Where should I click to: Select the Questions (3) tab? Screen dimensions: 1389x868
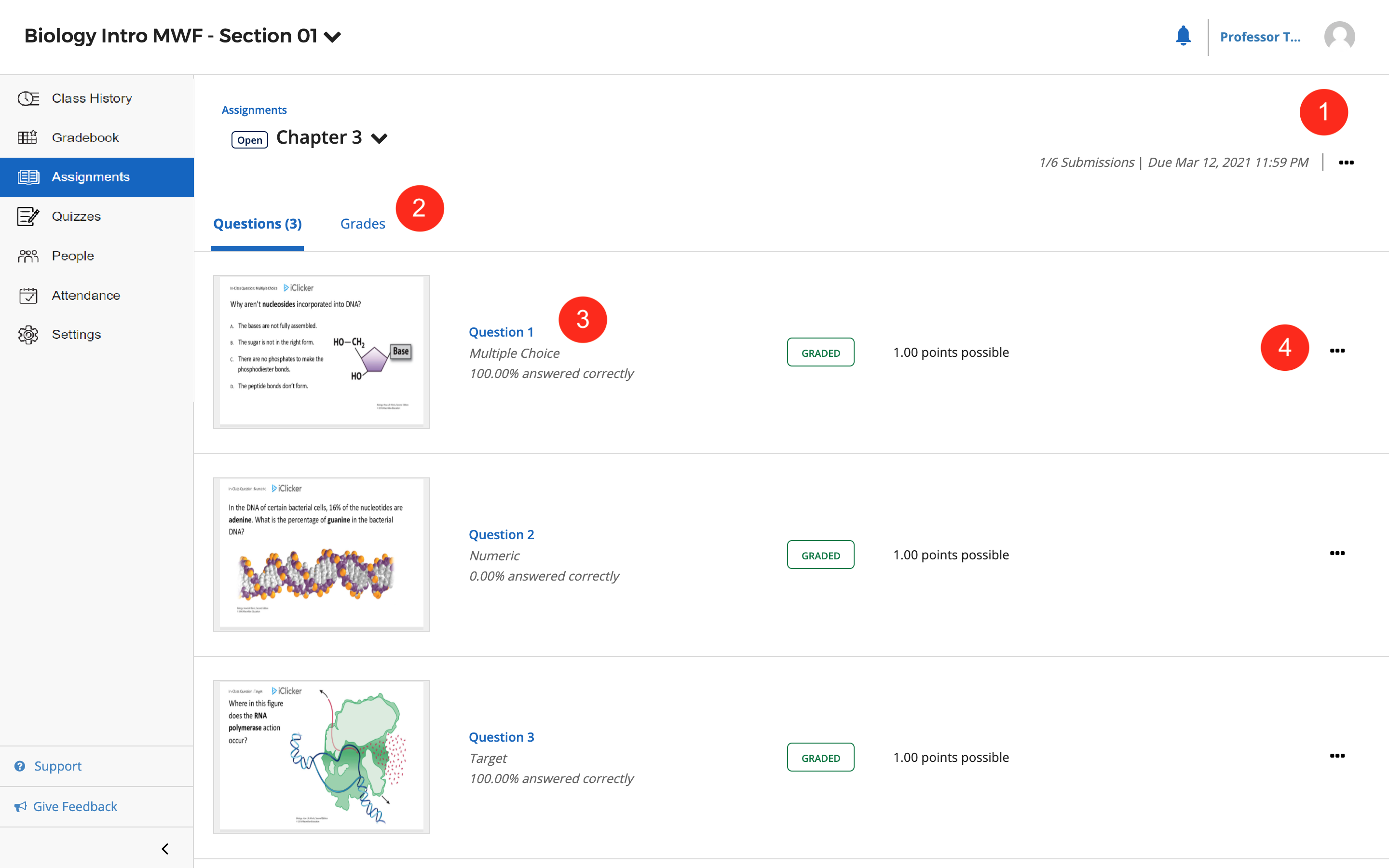pos(257,223)
